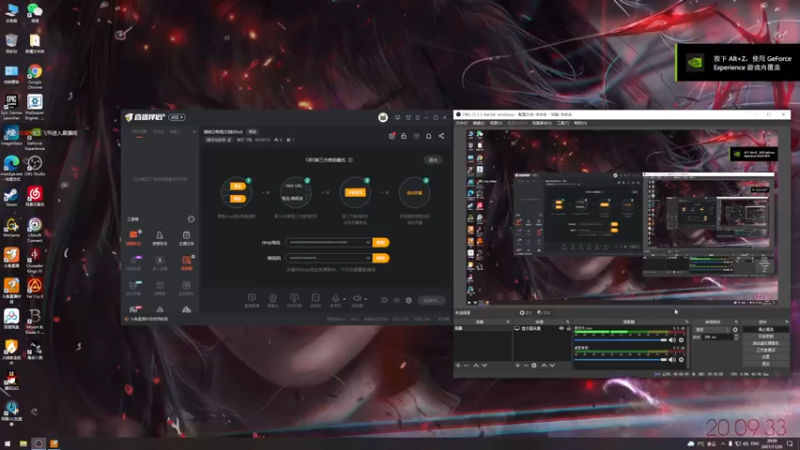This screenshot has height=450, width=800.
Task: Open the Help menu in OBS
Action: 580,123
